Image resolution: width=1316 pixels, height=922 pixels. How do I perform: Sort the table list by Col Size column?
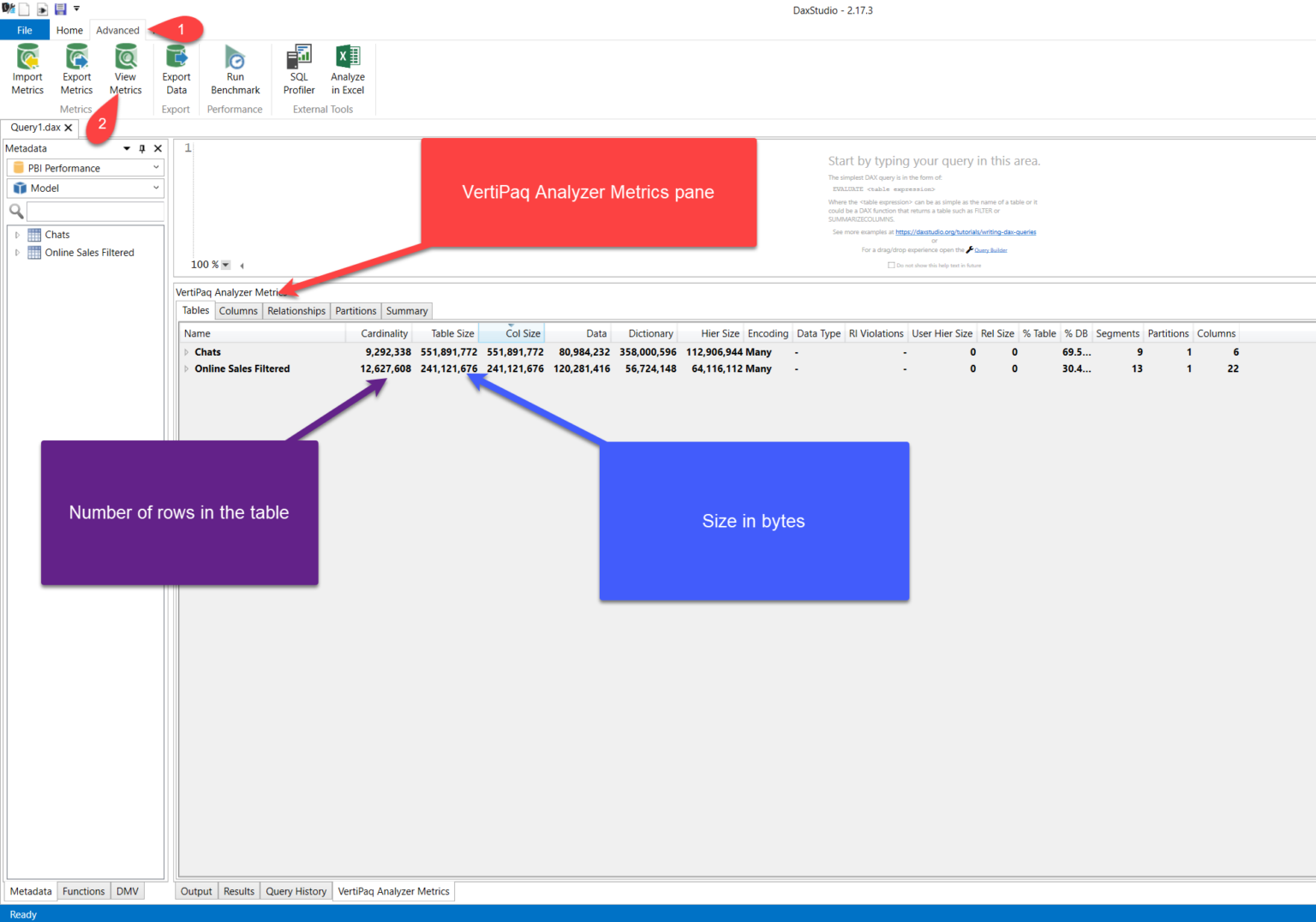(522, 332)
